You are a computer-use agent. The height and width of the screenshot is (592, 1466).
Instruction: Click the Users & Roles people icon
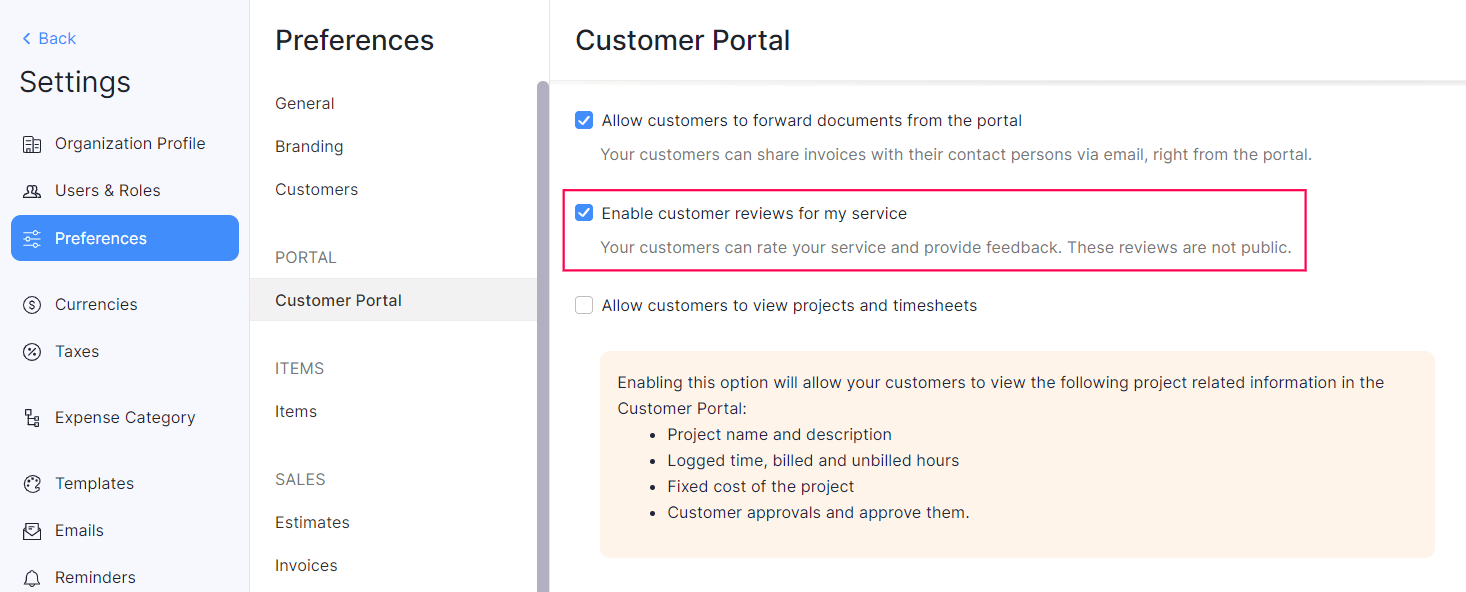pos(32,191)
